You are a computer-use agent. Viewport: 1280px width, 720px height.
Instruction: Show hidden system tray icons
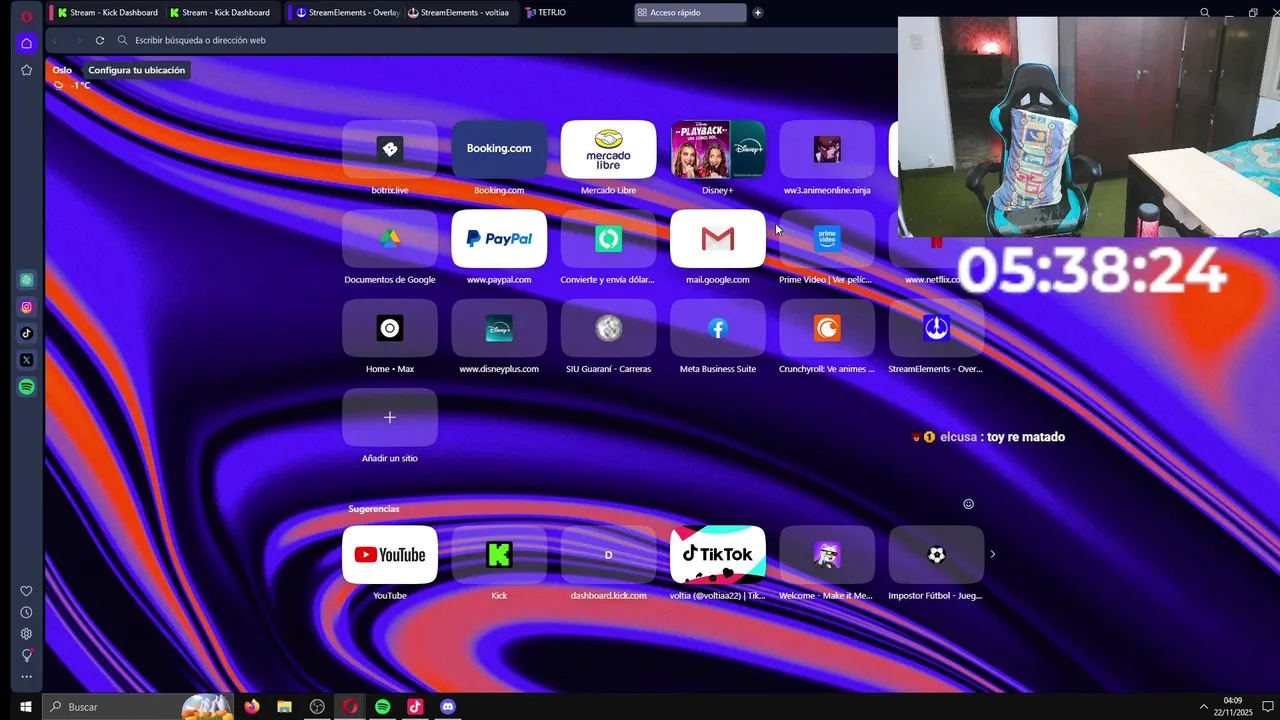coord(1203,707)
